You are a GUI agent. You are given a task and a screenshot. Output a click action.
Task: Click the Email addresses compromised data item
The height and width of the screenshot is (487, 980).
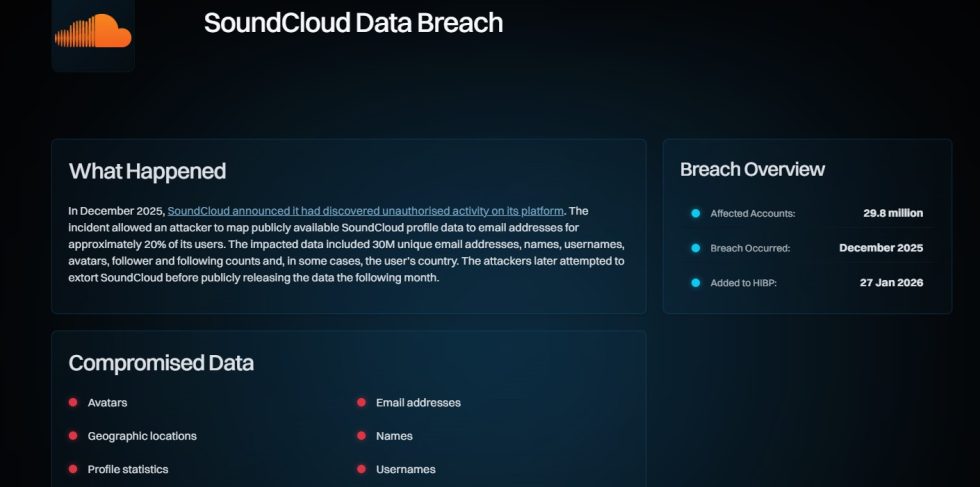tap(418, 403)
